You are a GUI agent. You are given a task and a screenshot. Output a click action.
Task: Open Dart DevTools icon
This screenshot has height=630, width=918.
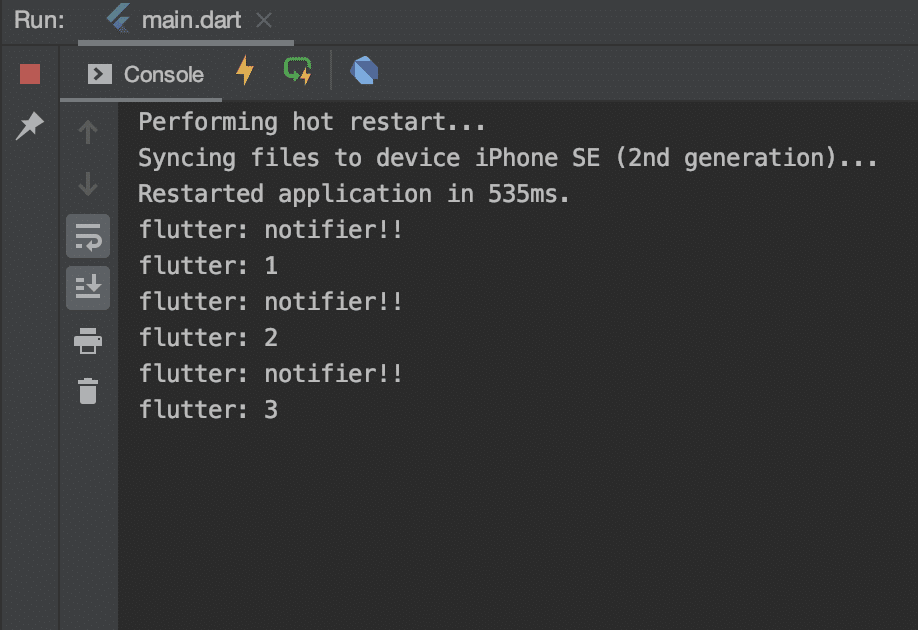click(x=364, y=71)
